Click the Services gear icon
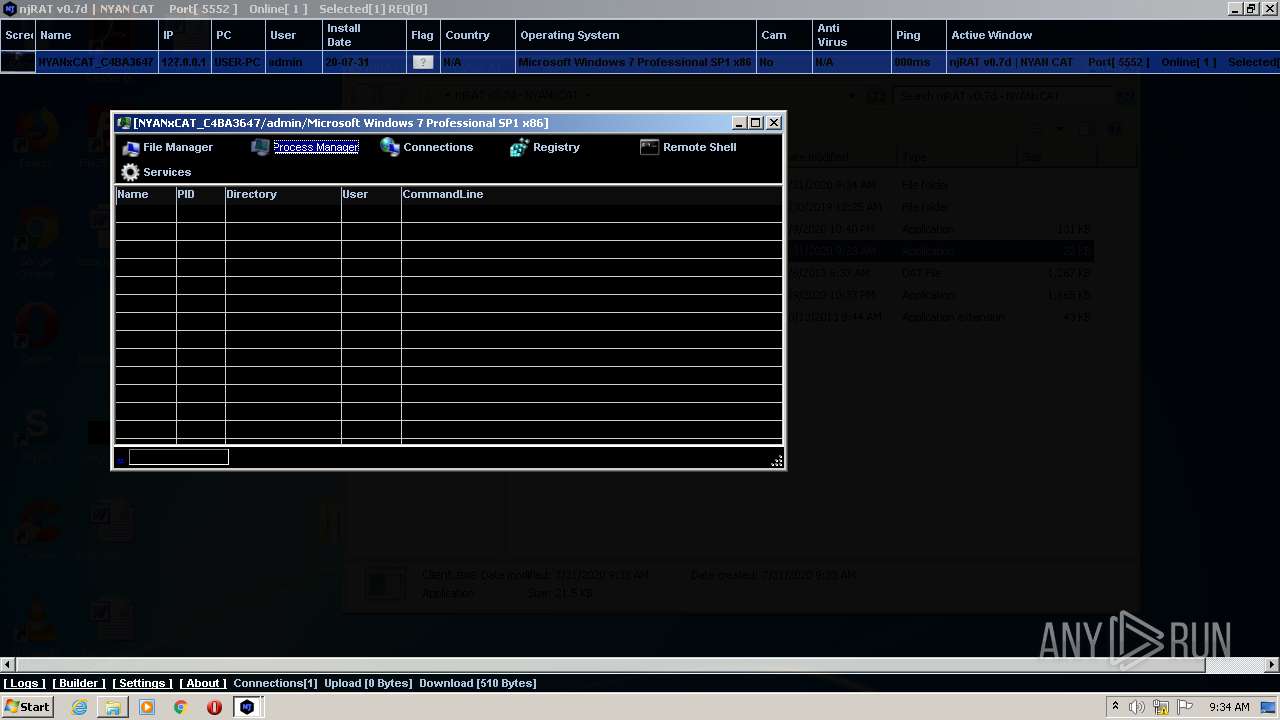1280x720 pixels. pyautogui.click(x=130, y=172)
